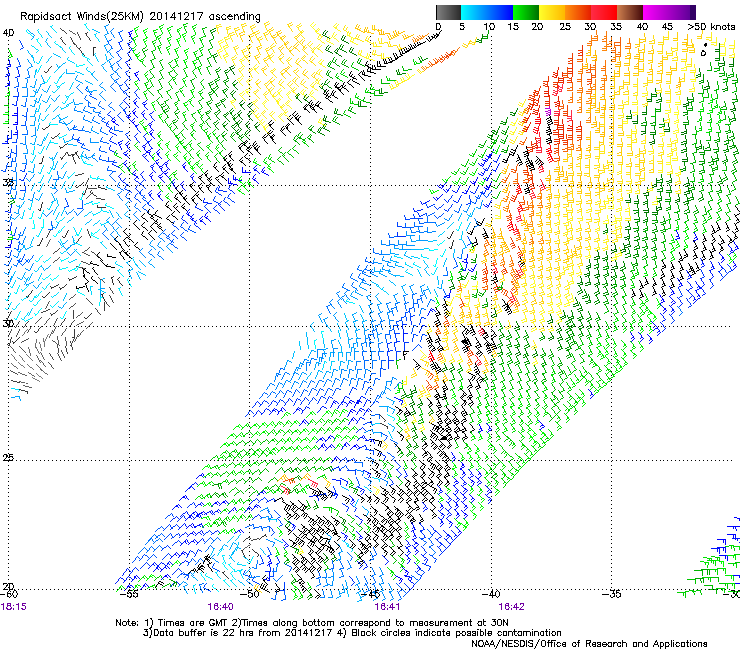
Task: Click the 'Rapidscat Winds(25KM) 20141217 ascending' title
Action: pyautogui.click(x=140, y=17)
